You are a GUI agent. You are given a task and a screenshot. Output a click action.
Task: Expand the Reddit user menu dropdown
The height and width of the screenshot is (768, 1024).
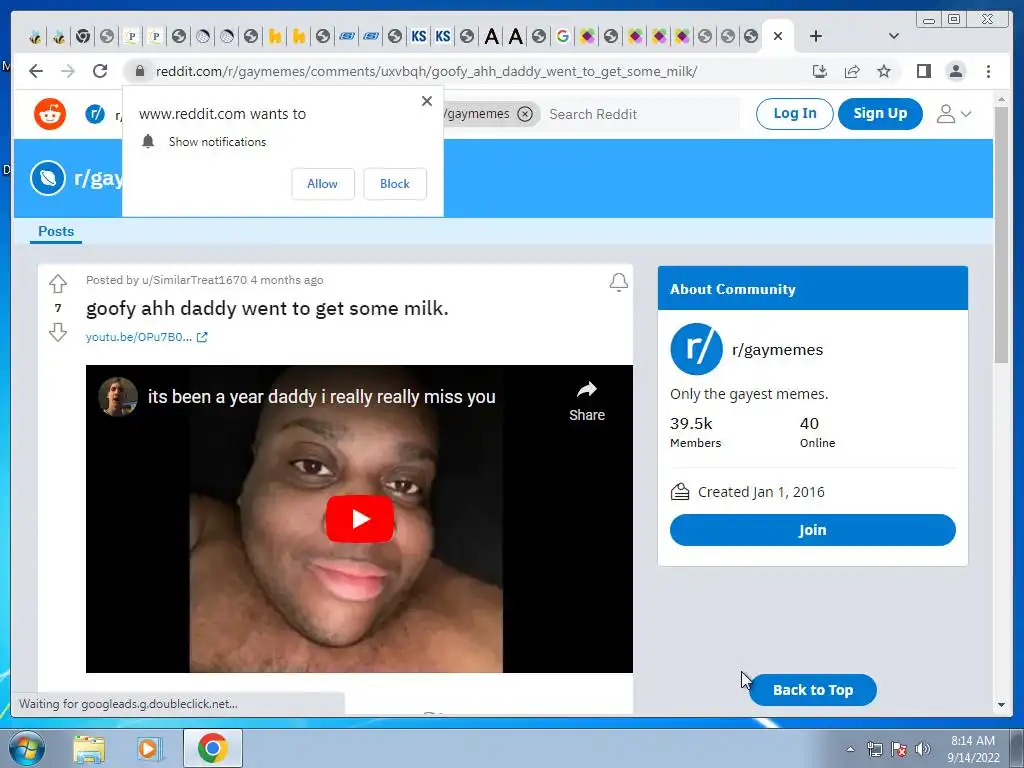(x=954, y=114)
